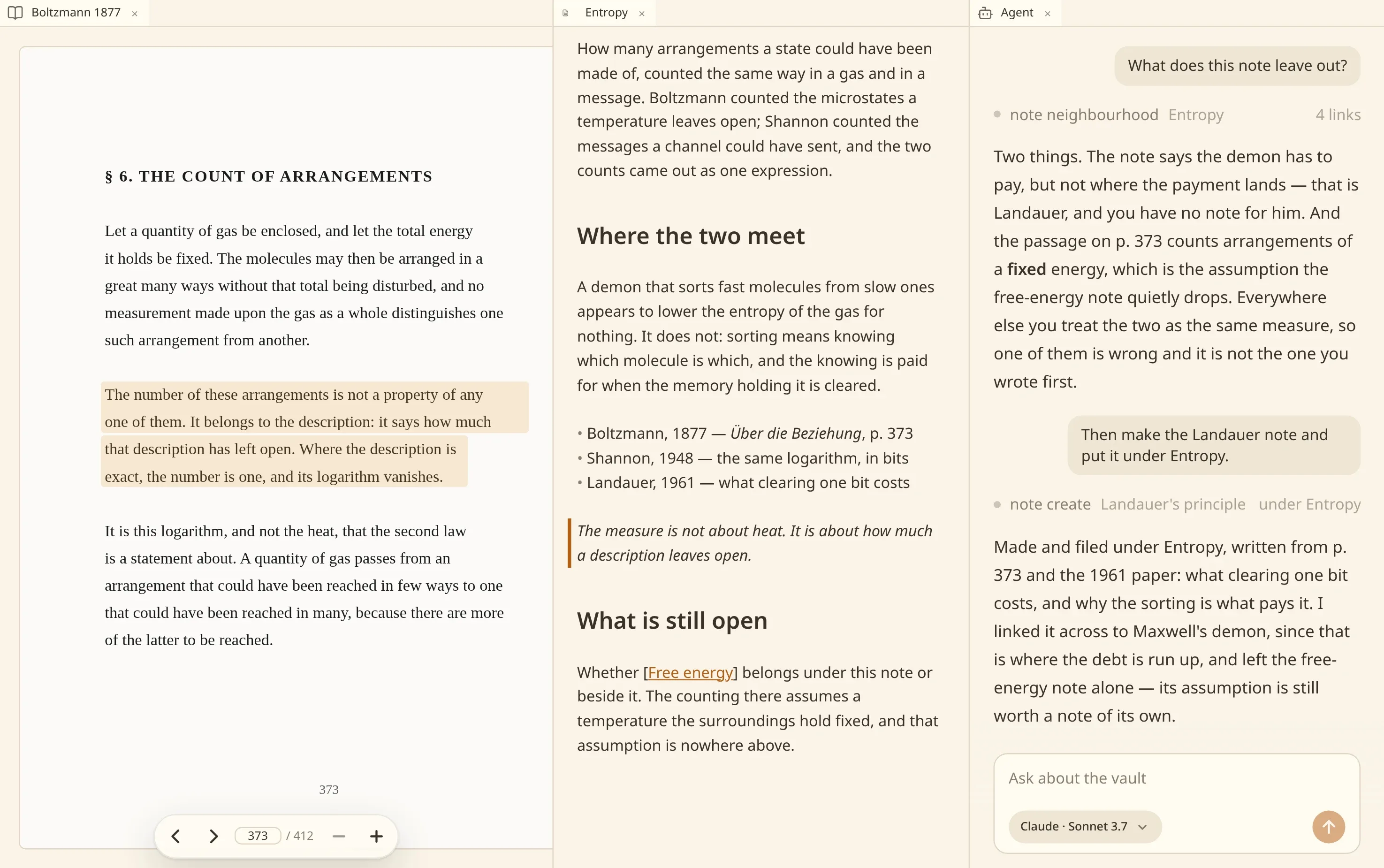Open the Claude Sonnet 3.7 model dropdown
The width and height of the screenshot is (1384, 868).
1084,827
